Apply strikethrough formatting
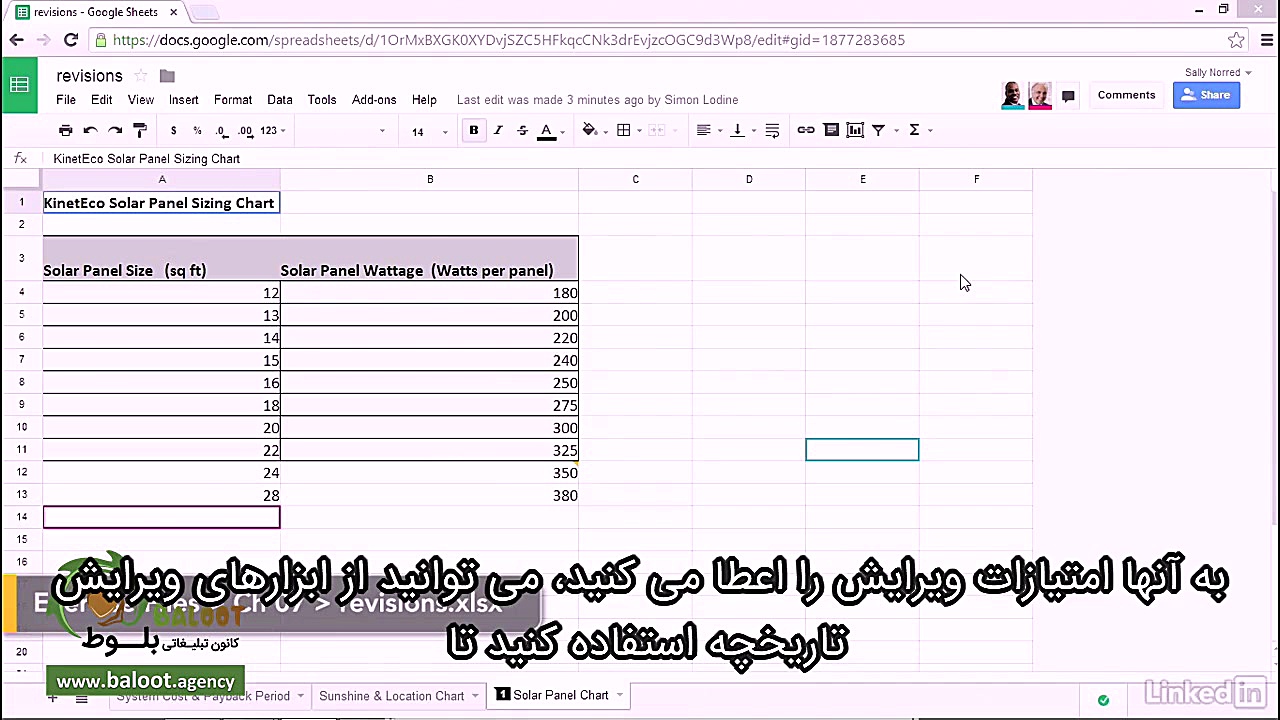This screenshot has width=1280, height=720. click(521, 130)
